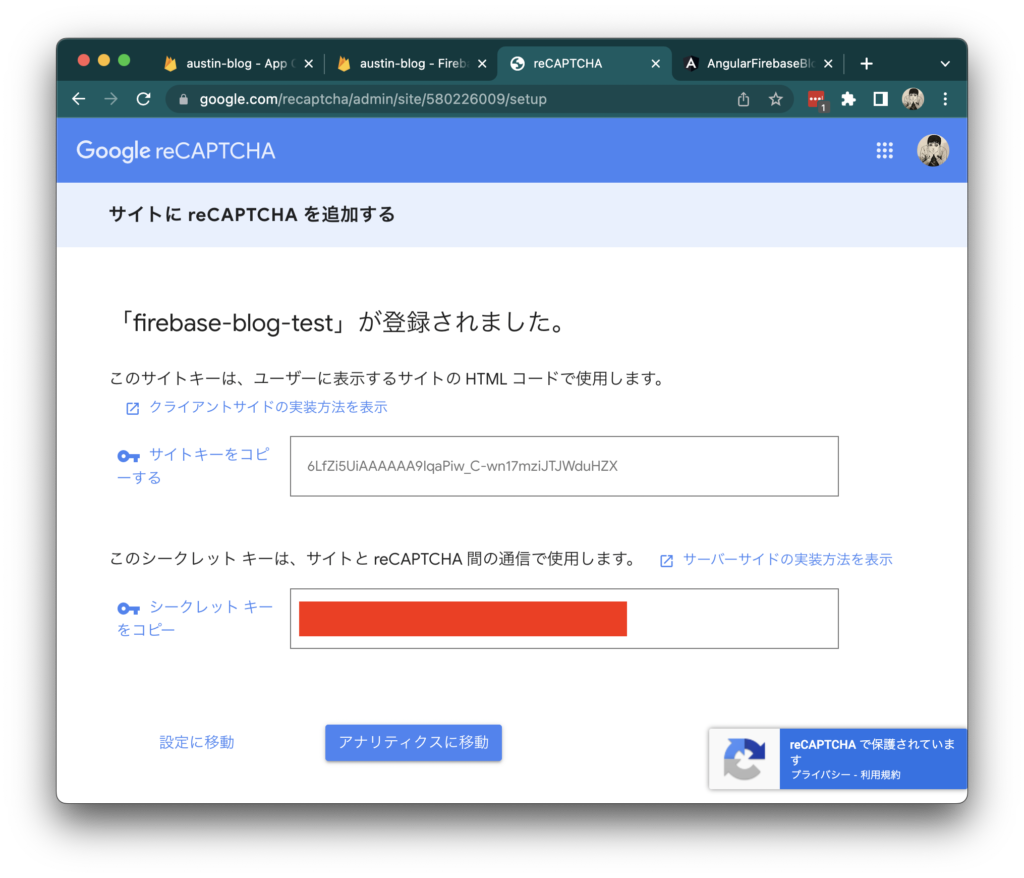The height and width of the screenshot is (878, 1024).
Task: Navigate back with the browser arrow
Action: [79, 99]
